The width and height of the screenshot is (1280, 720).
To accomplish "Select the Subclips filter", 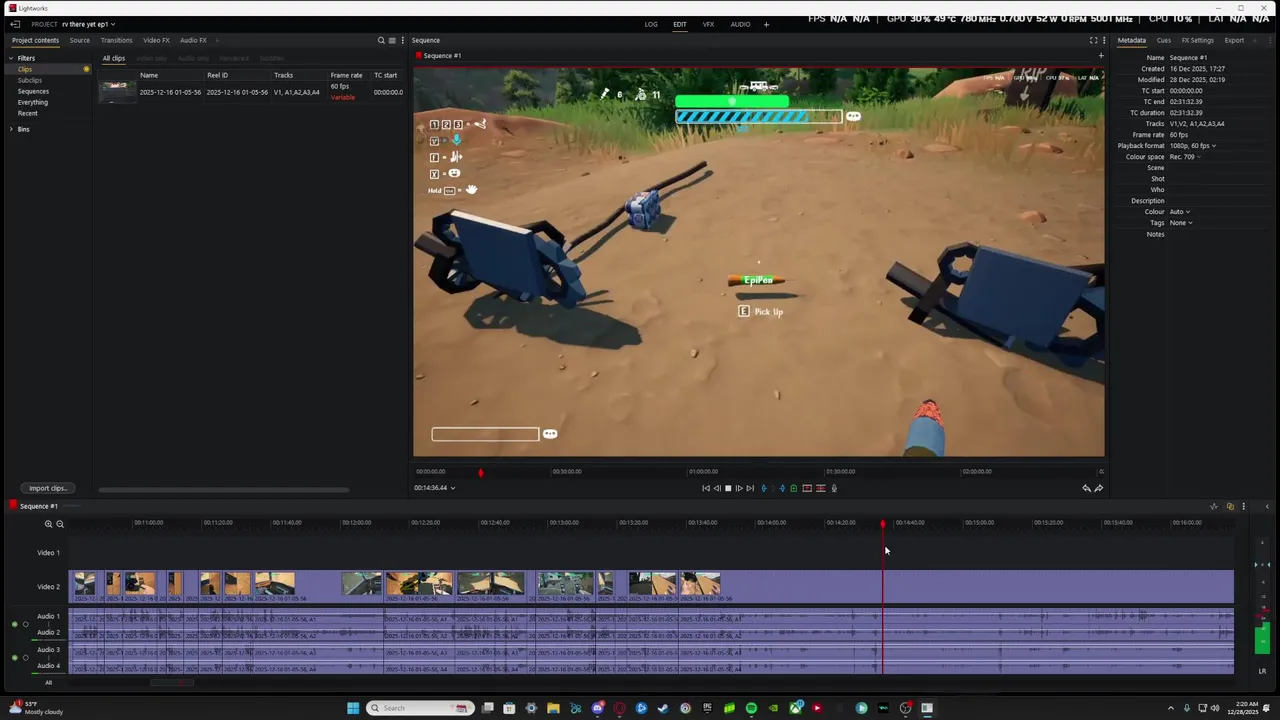I will click(29, 80).
